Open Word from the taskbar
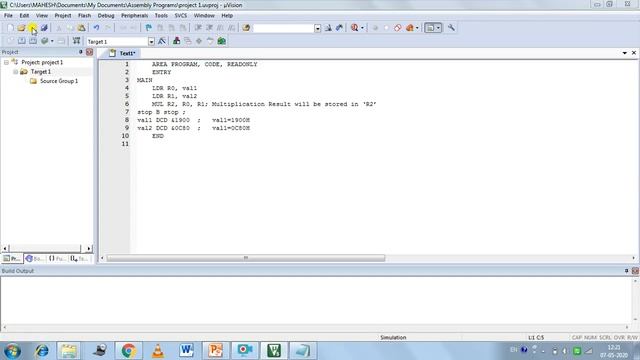Image resolution: width=640 pixels, height=360 pixels. tap(187, 351)
